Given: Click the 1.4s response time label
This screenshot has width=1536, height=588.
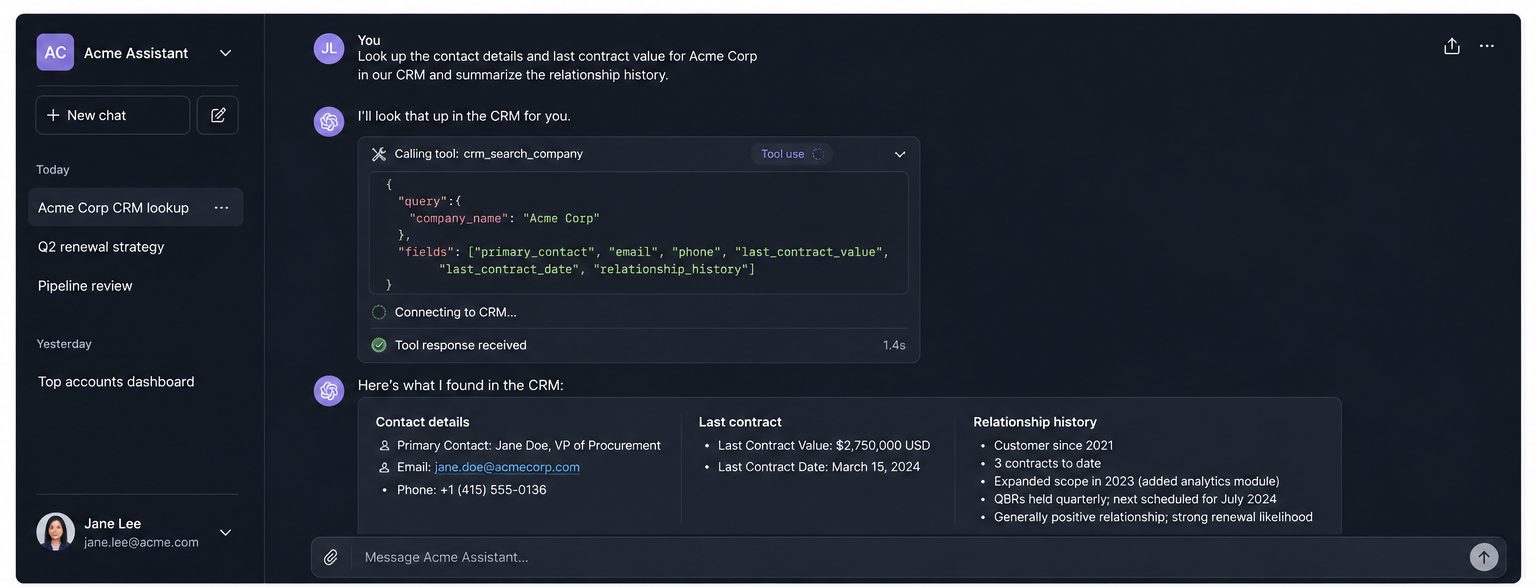Looking at the screenshot, I should 894,345.
